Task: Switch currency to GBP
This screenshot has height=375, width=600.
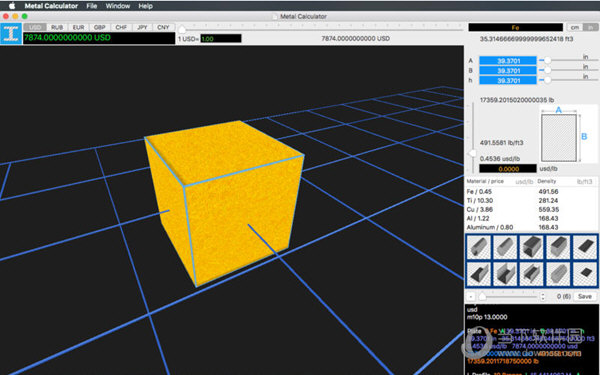Action: coord(99,27)
